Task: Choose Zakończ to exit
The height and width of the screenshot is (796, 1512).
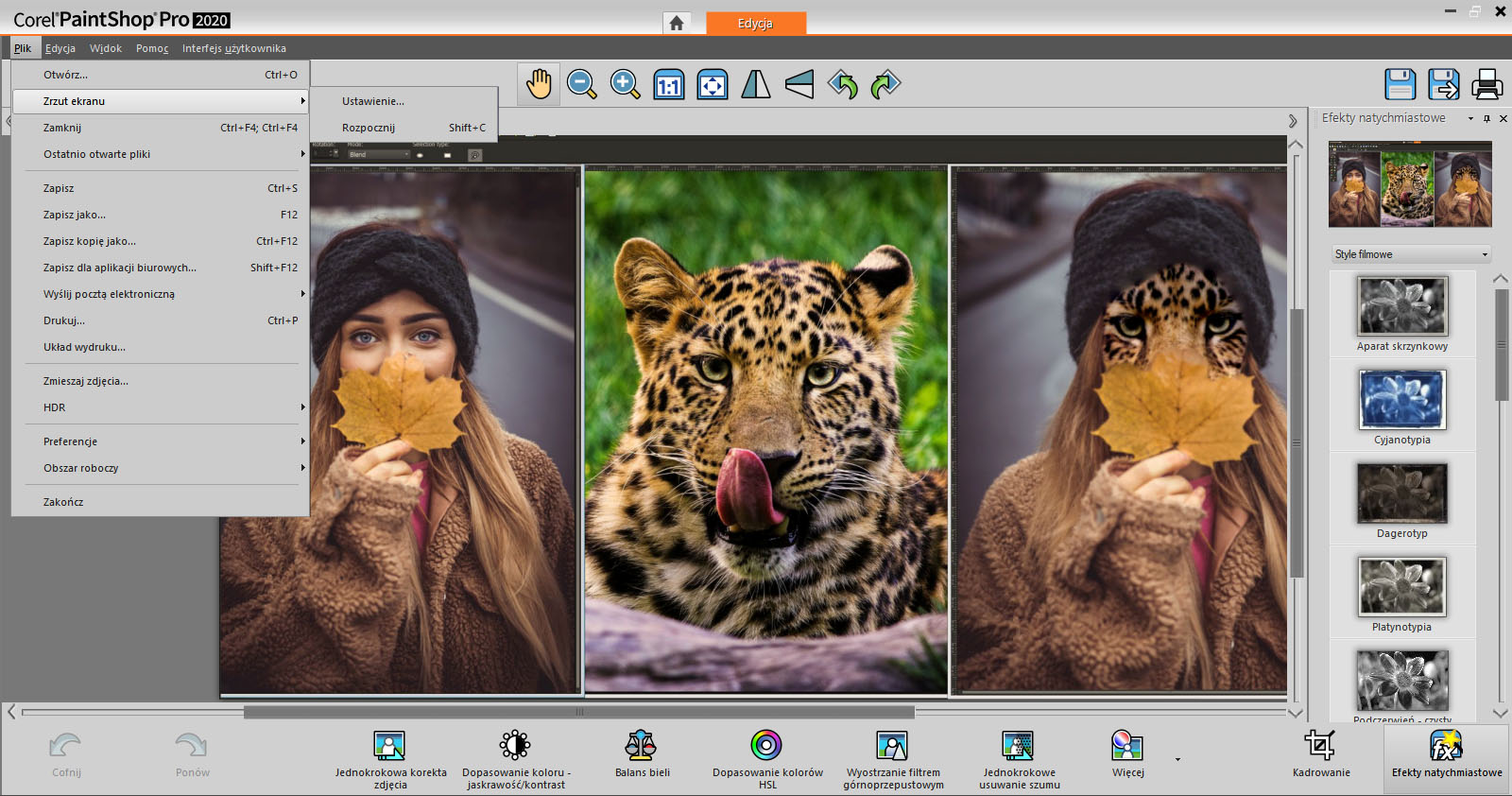Action: point(162,502)
